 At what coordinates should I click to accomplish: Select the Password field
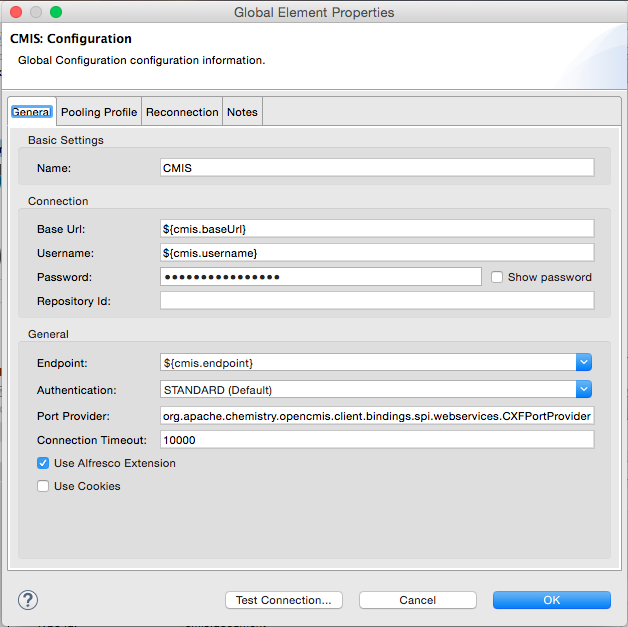click(x=320, y=277)
